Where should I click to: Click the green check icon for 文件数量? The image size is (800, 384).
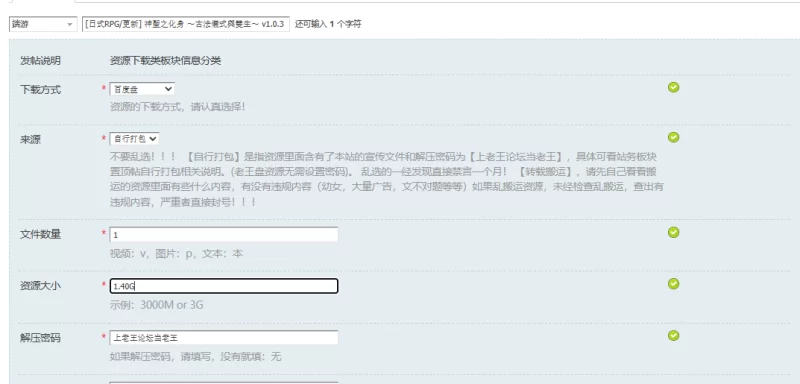pos(673,233)
